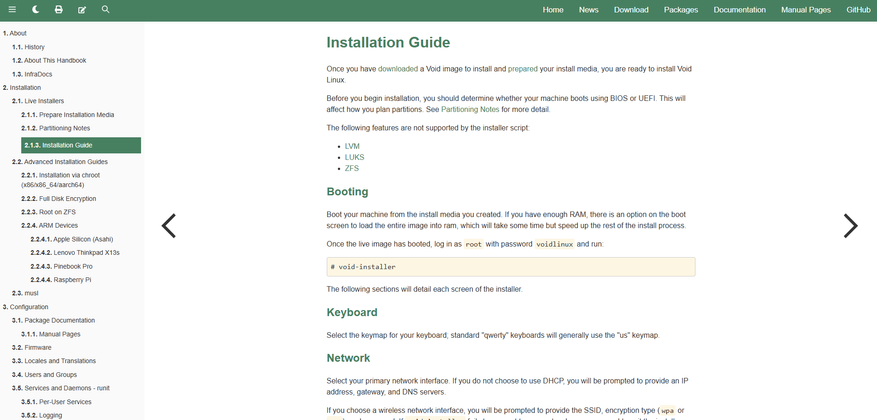Viewport: 877px width, 420px height.
Task: Open the Download menu item
Action: 631,9
